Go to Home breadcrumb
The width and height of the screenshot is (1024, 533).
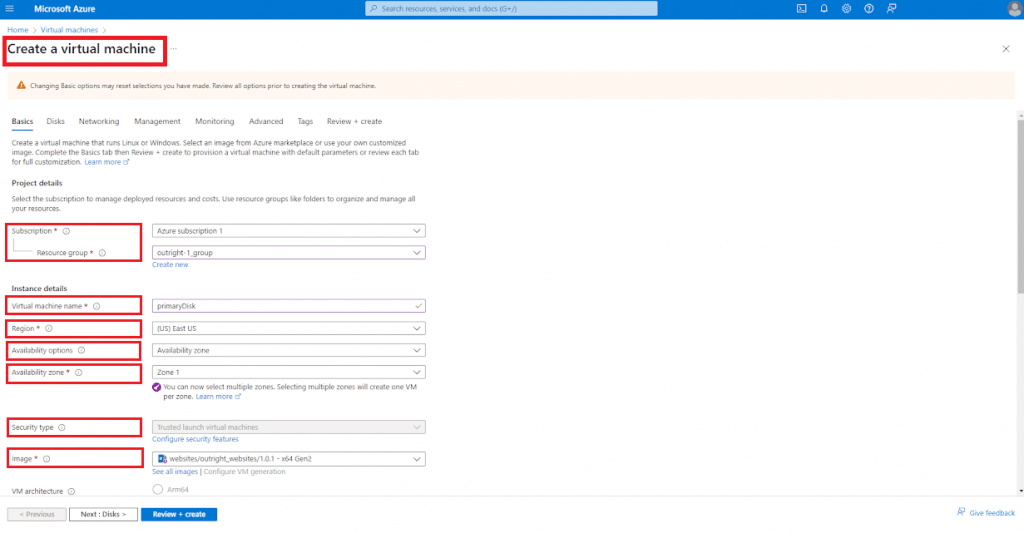pyautogui.click(x=18, y=30)
